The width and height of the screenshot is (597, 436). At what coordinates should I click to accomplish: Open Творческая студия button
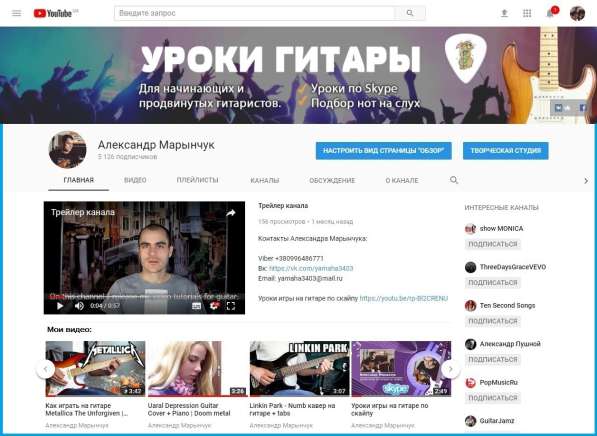click(506, 151)
